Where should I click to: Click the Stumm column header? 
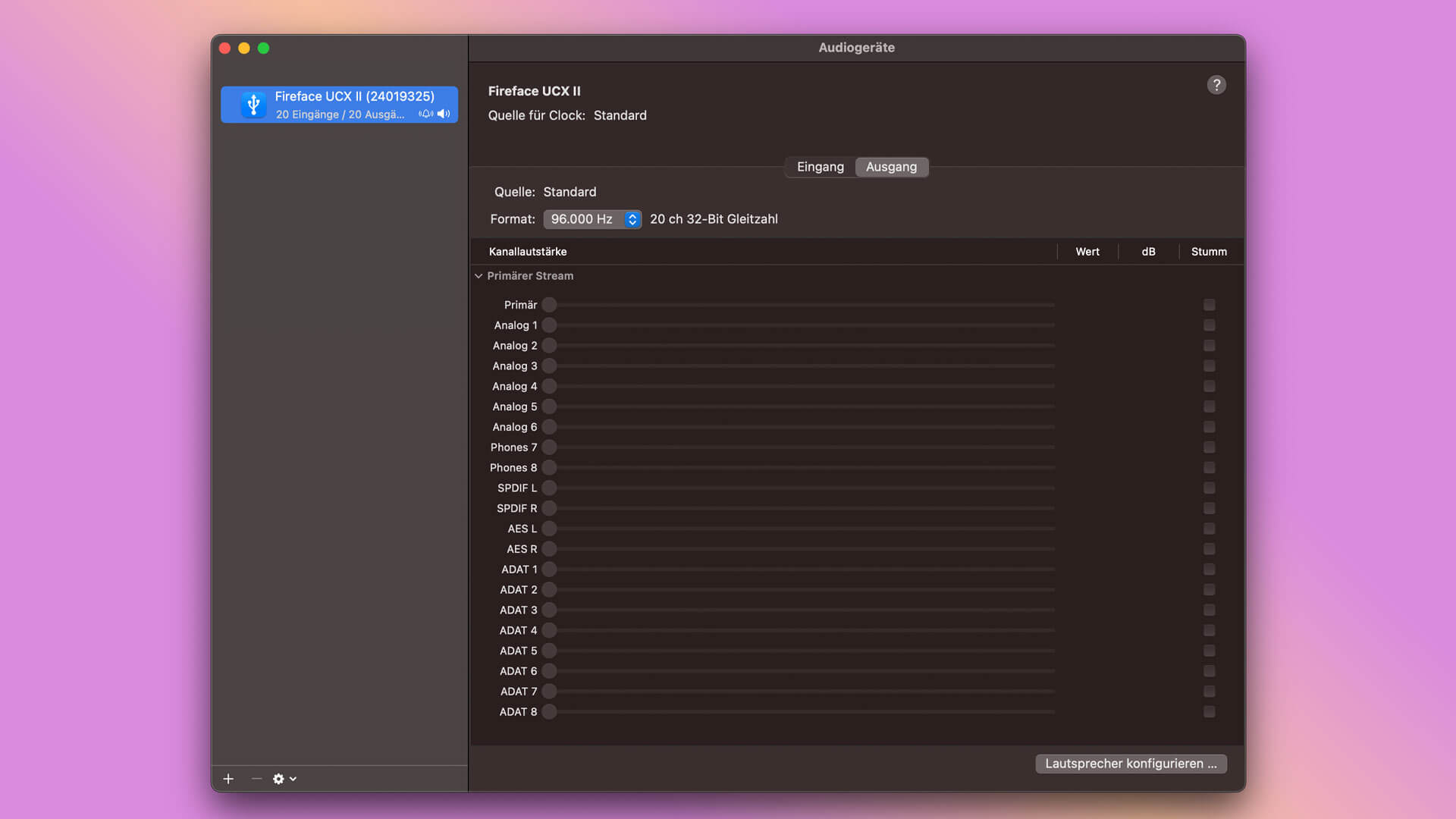point(1209,252)
